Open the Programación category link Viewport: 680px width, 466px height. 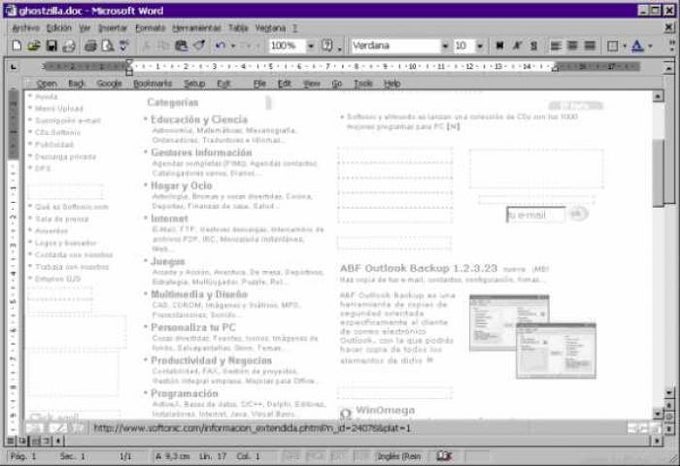(184, 394)
